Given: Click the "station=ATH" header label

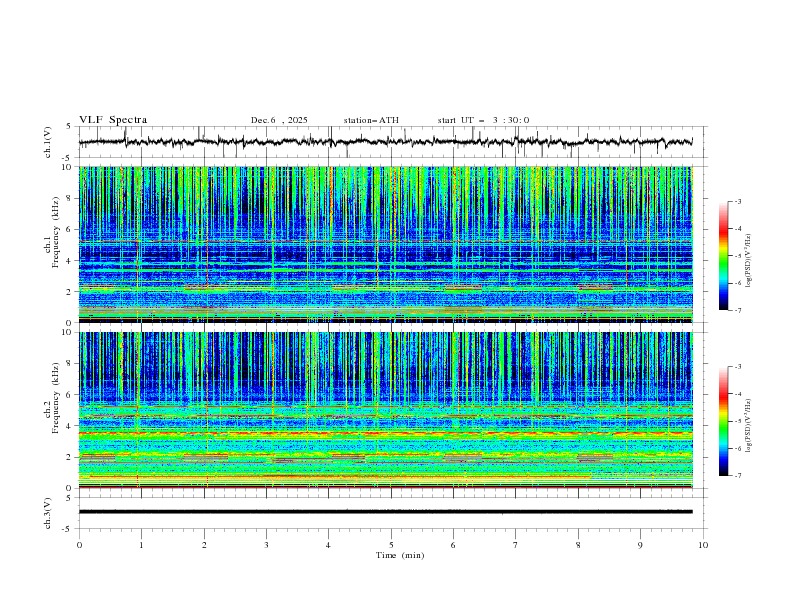Looking at the screenshot, I should click(x=371, y=120).
